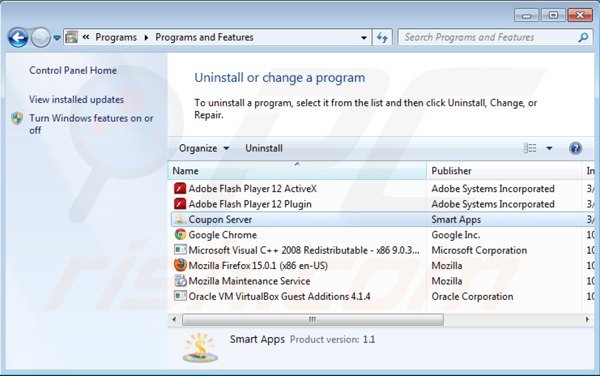The width and height of the screenshot is (600, 376).
Task: Click the Flash Player 12 Plugin icon
Action: (x=180, y=204)
